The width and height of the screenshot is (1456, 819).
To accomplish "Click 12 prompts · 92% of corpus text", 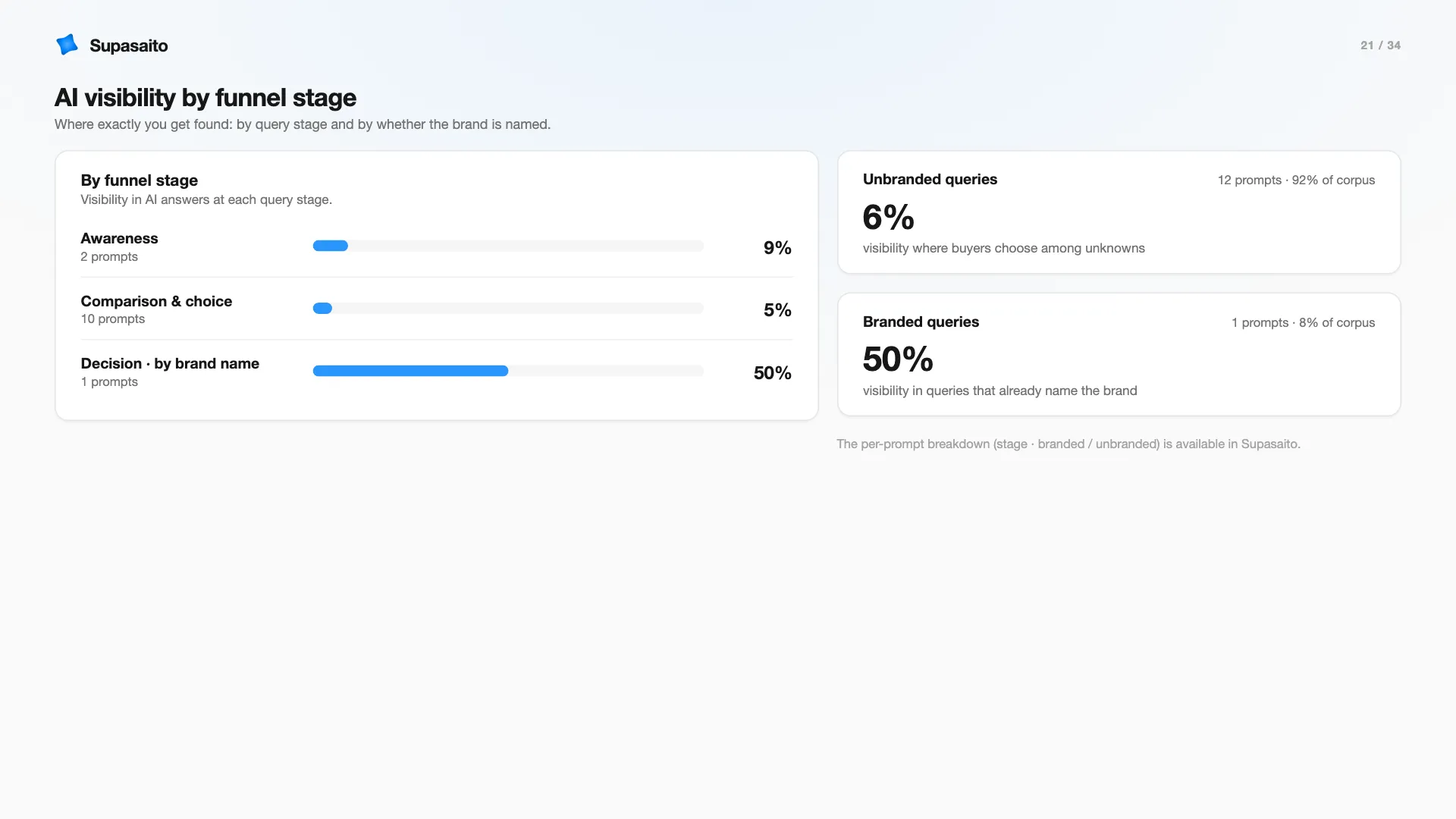I will click(1296, 180).
